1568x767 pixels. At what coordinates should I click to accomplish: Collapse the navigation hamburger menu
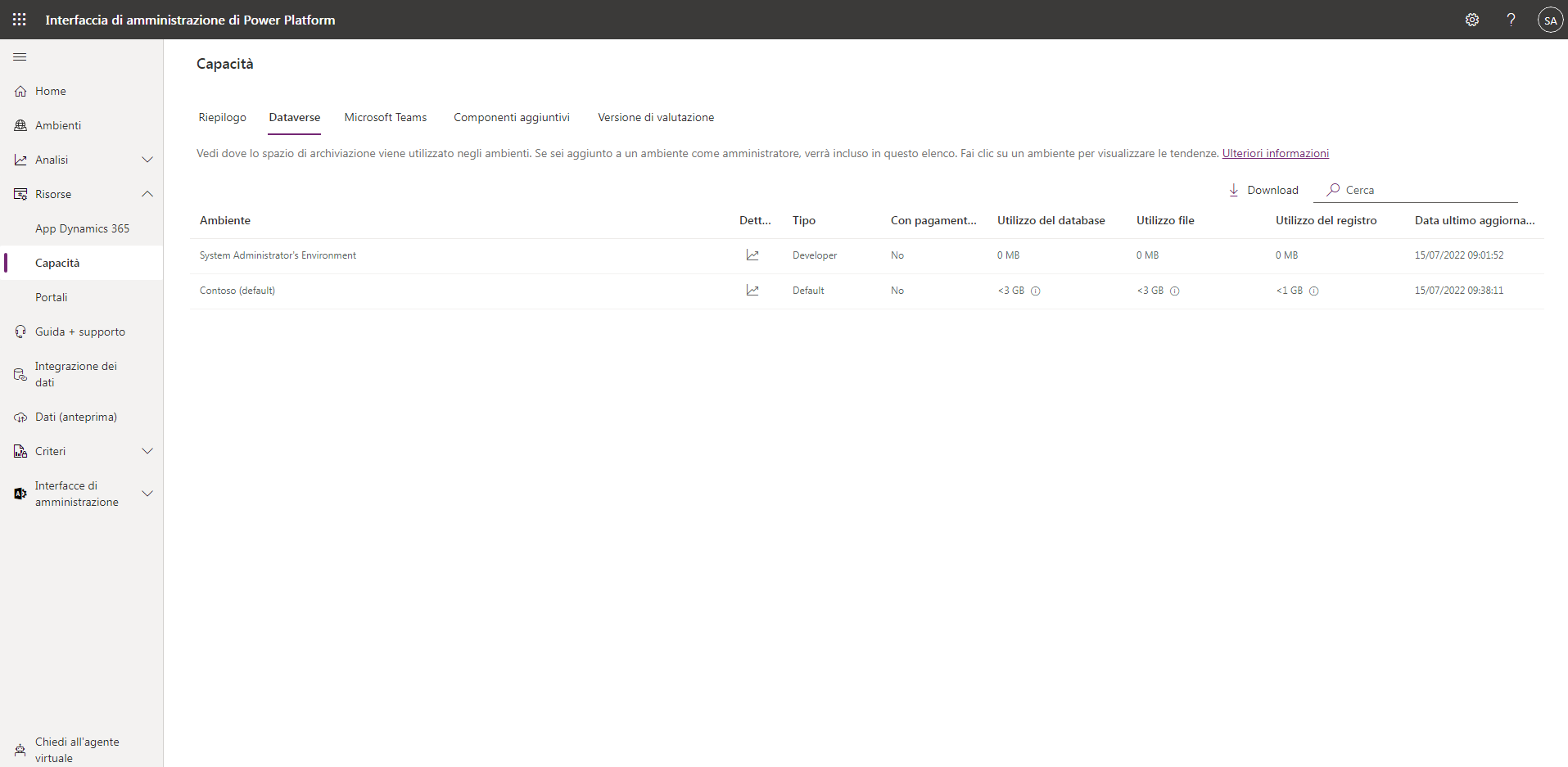coord(20,57)
